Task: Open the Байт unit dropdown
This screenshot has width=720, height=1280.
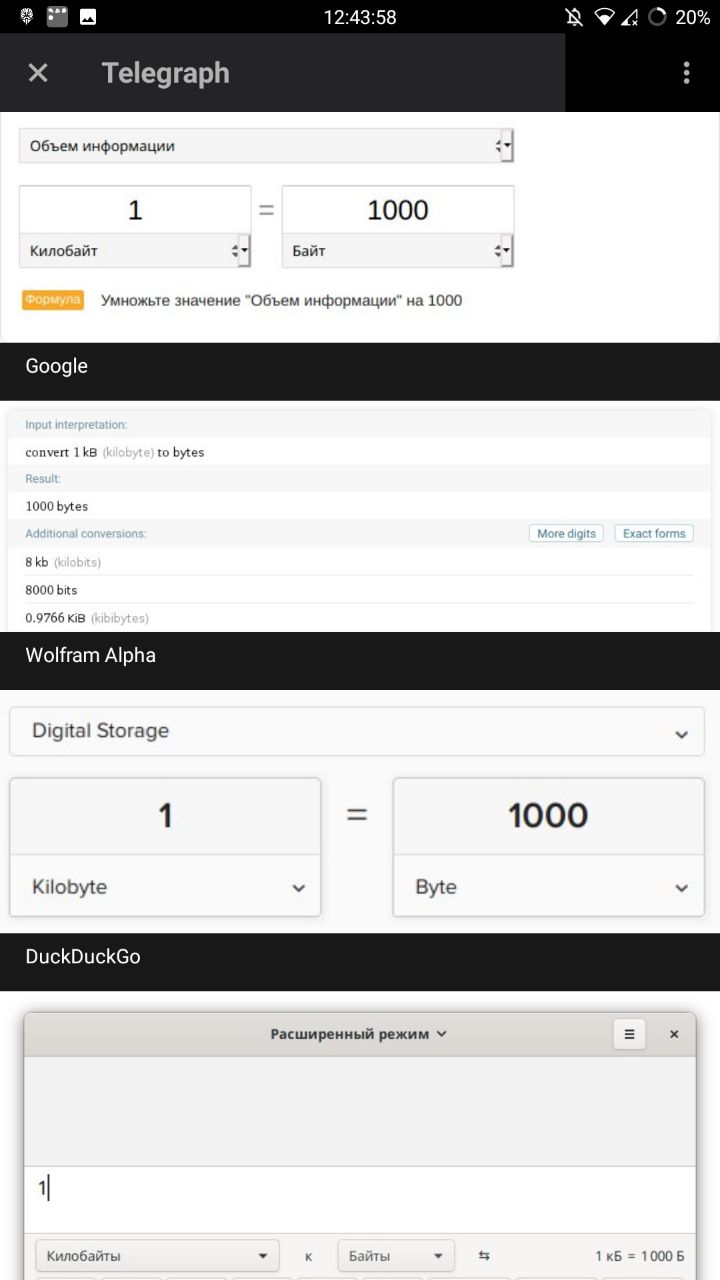Action: point(398,251)
